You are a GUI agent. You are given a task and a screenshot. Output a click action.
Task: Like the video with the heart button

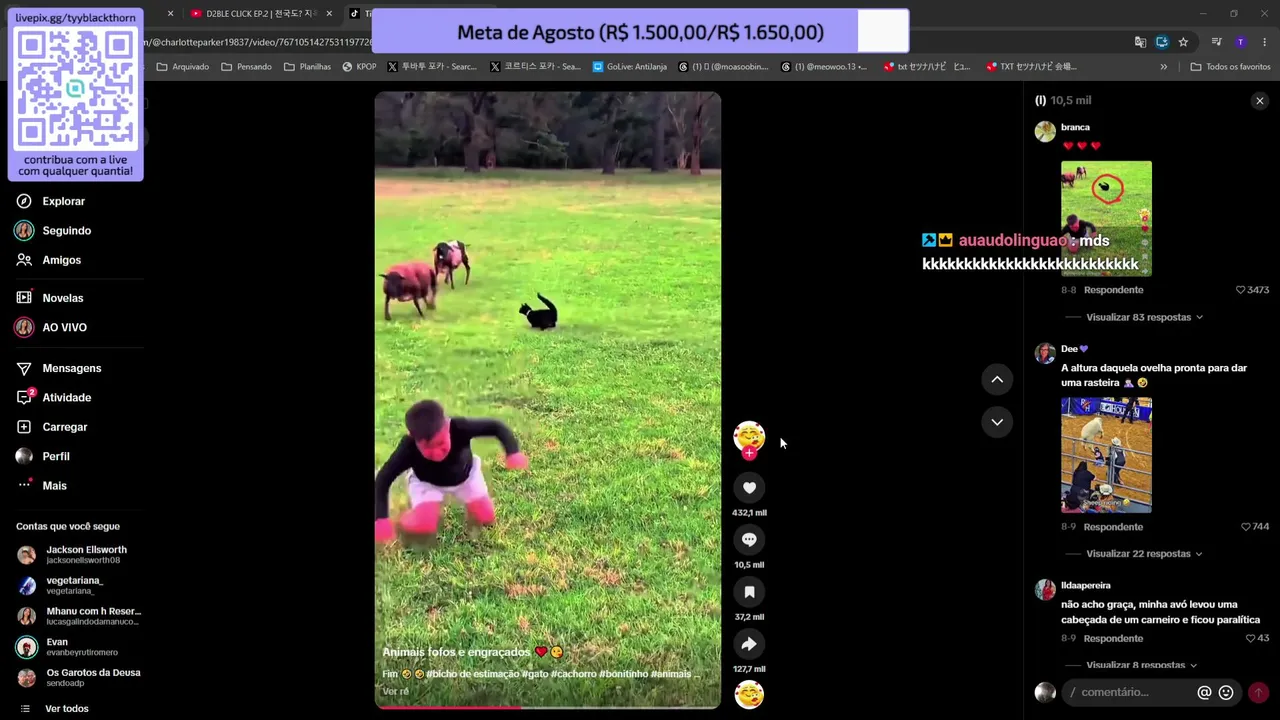pyautogui.click(x=749, y=487)
